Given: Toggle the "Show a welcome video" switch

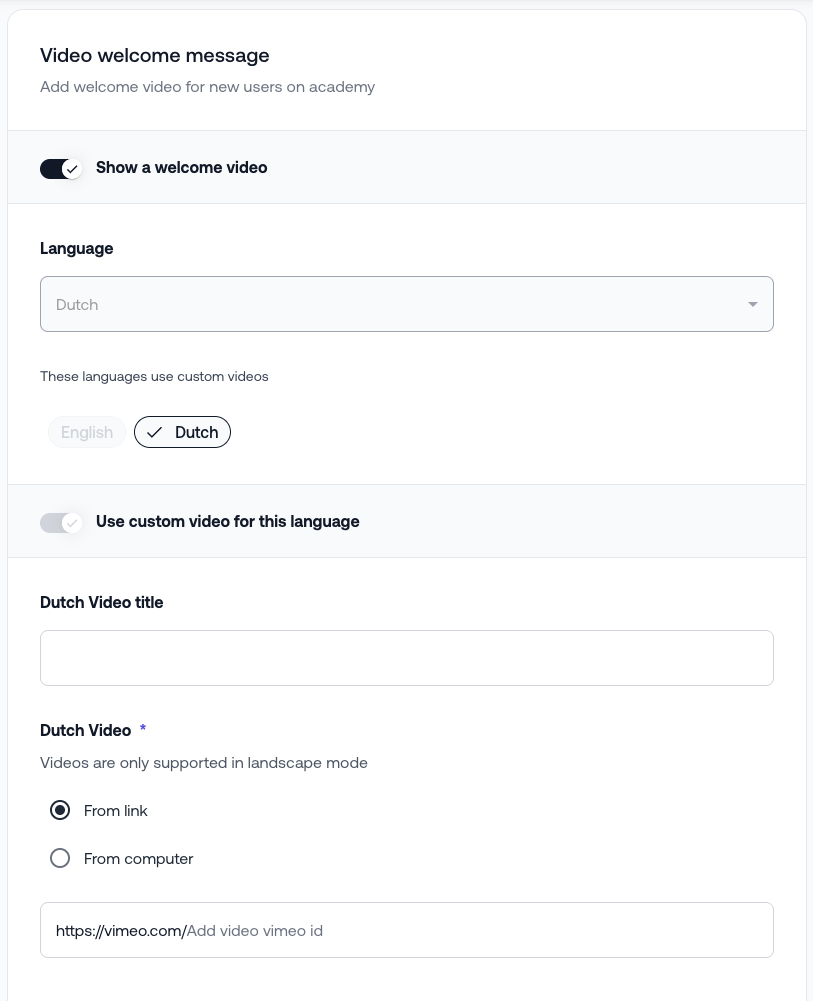Looking at the screenshot, I should pos(60,168).
